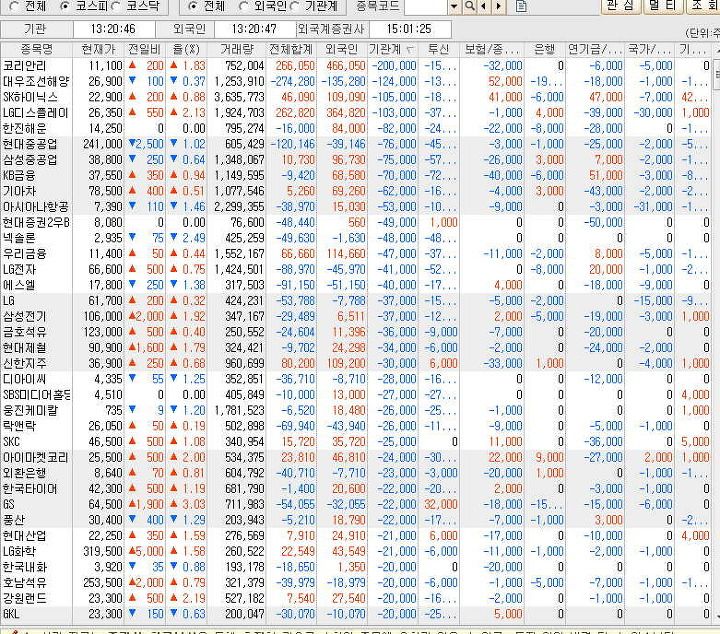Sort by the 은행 column header
Screen dimensions: 720x634
(x=545, y=49)
